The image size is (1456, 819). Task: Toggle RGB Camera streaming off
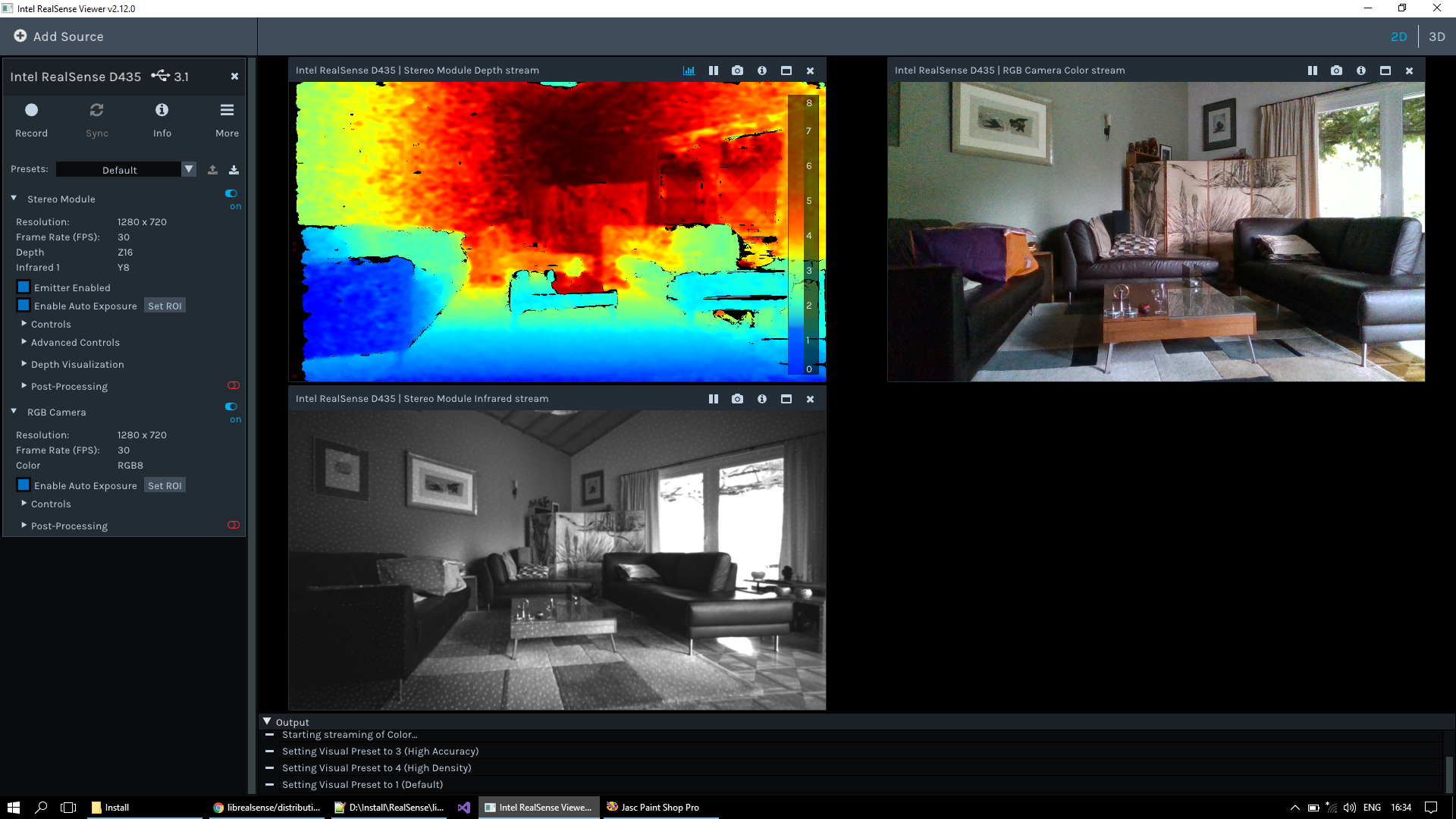tap(231, 406)
